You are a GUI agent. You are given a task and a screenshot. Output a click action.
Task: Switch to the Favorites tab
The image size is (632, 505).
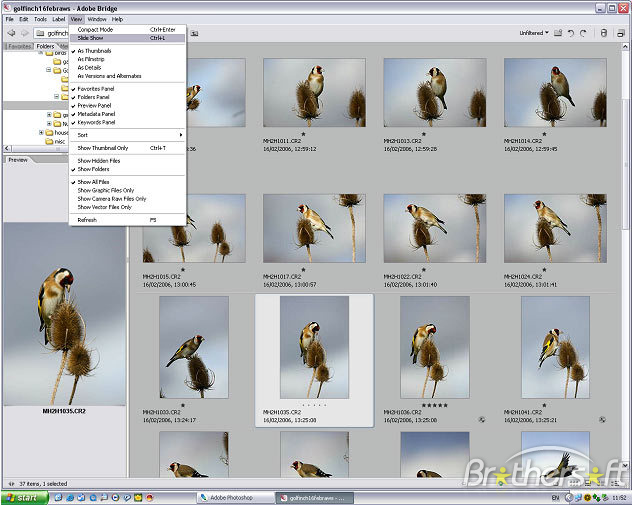19,46
